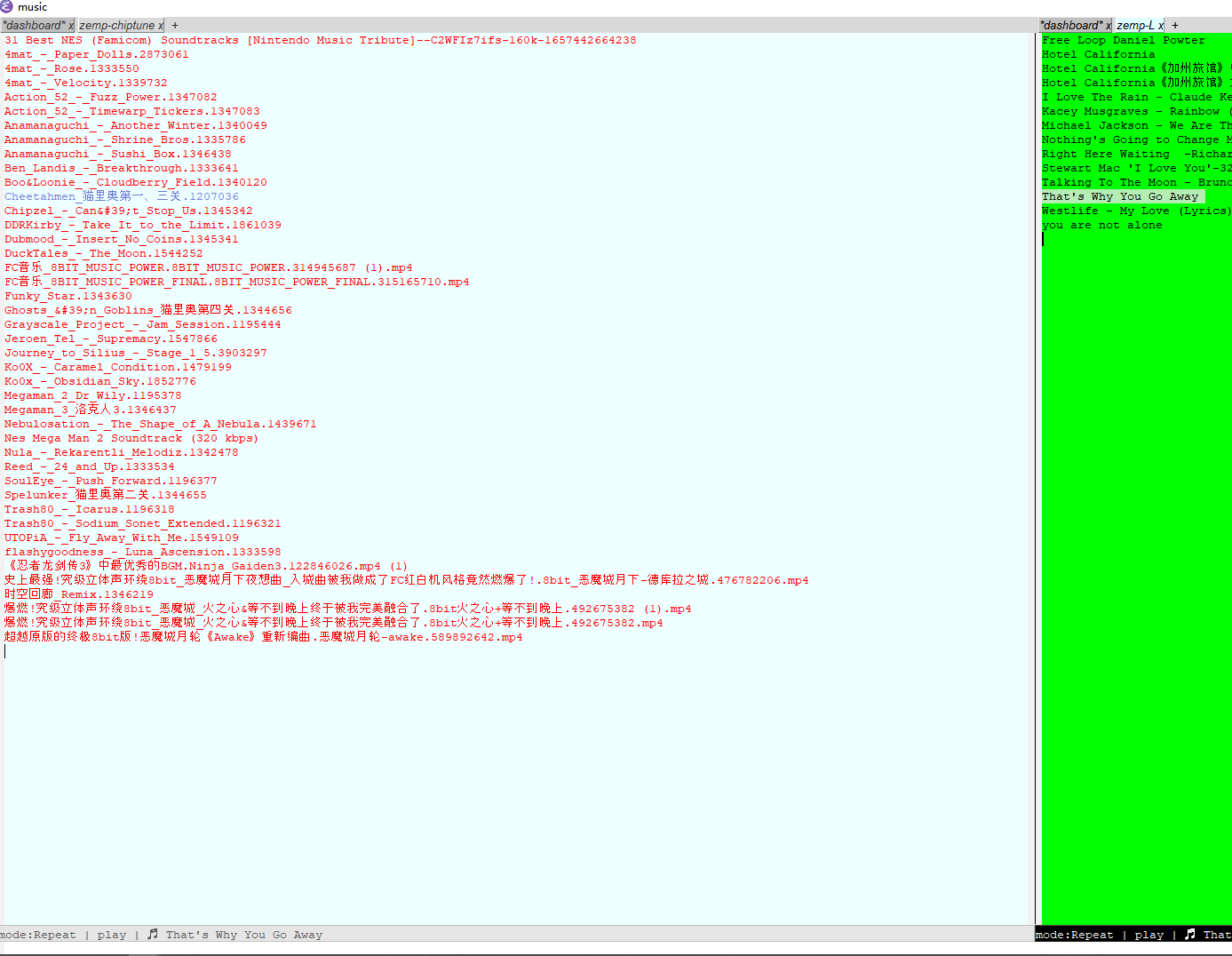Add a new tab in left window
The height and width of the screenshot is (956, 1232).
[x=175, y=26]
